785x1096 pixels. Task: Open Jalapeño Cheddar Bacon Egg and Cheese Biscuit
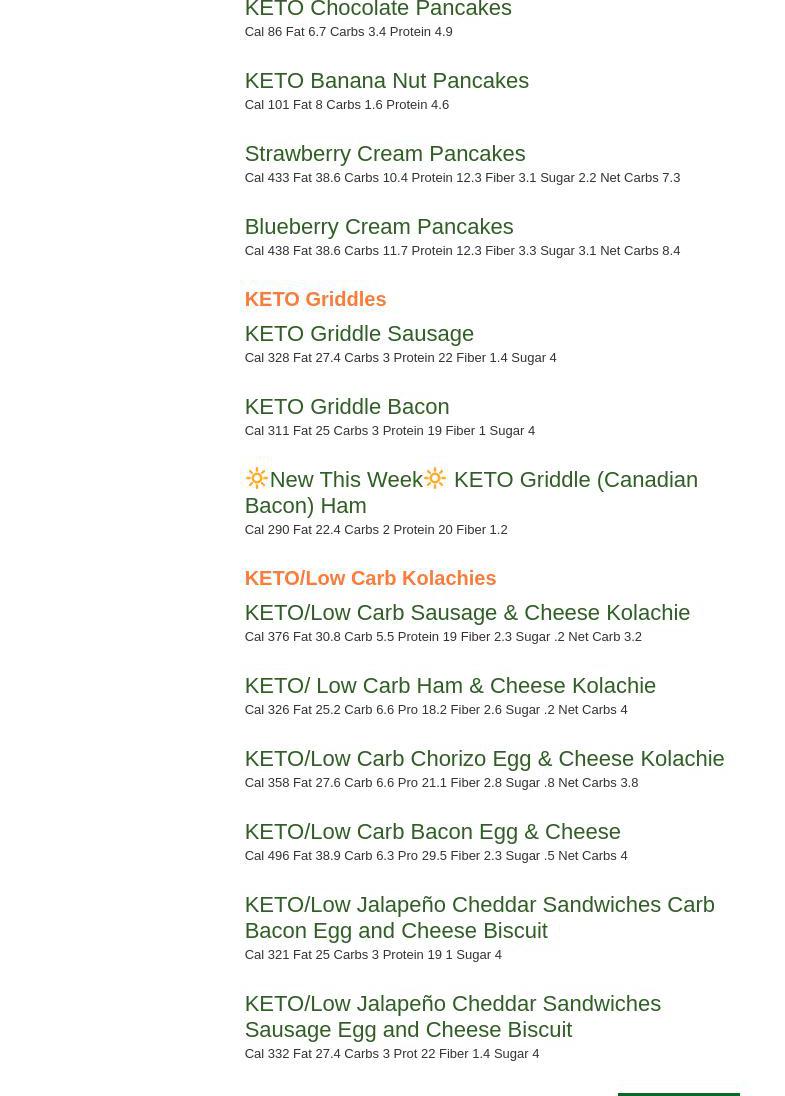(479, 917)
